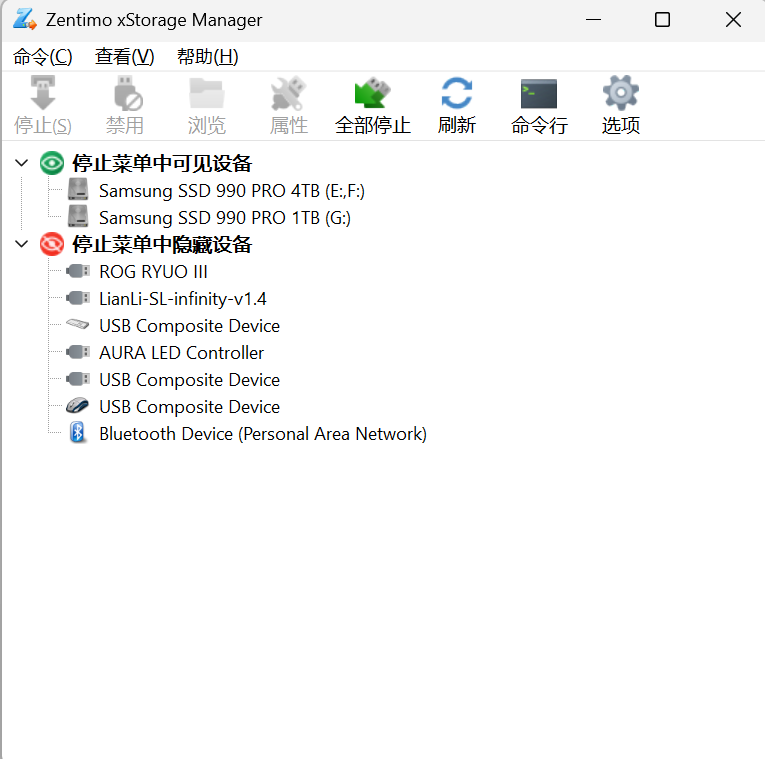Collapse 停止菜单中可见设备 group chevron
The width and height of the screenshot is (765, 759).
coord(21,163)
